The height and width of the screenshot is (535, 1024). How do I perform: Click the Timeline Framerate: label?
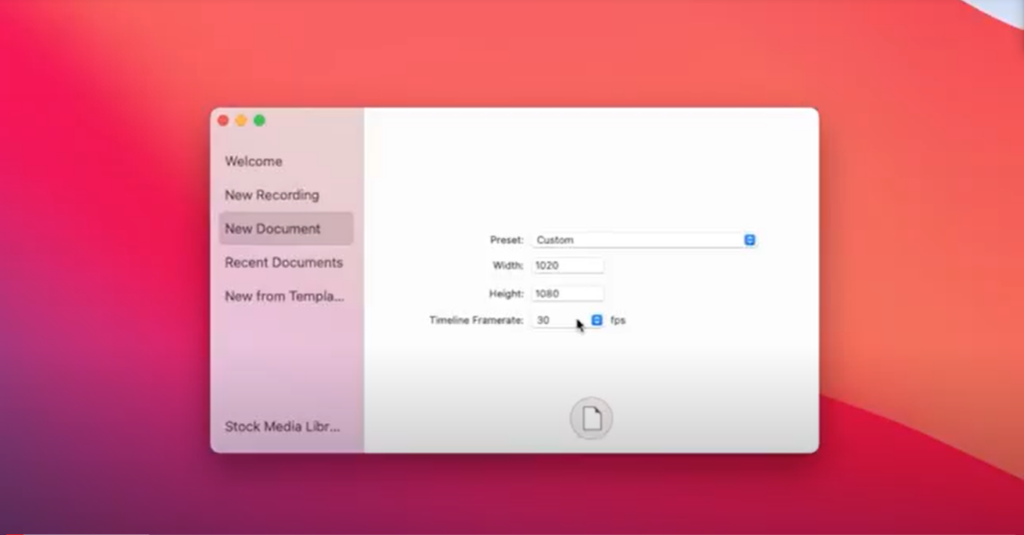tap(476, 320)
